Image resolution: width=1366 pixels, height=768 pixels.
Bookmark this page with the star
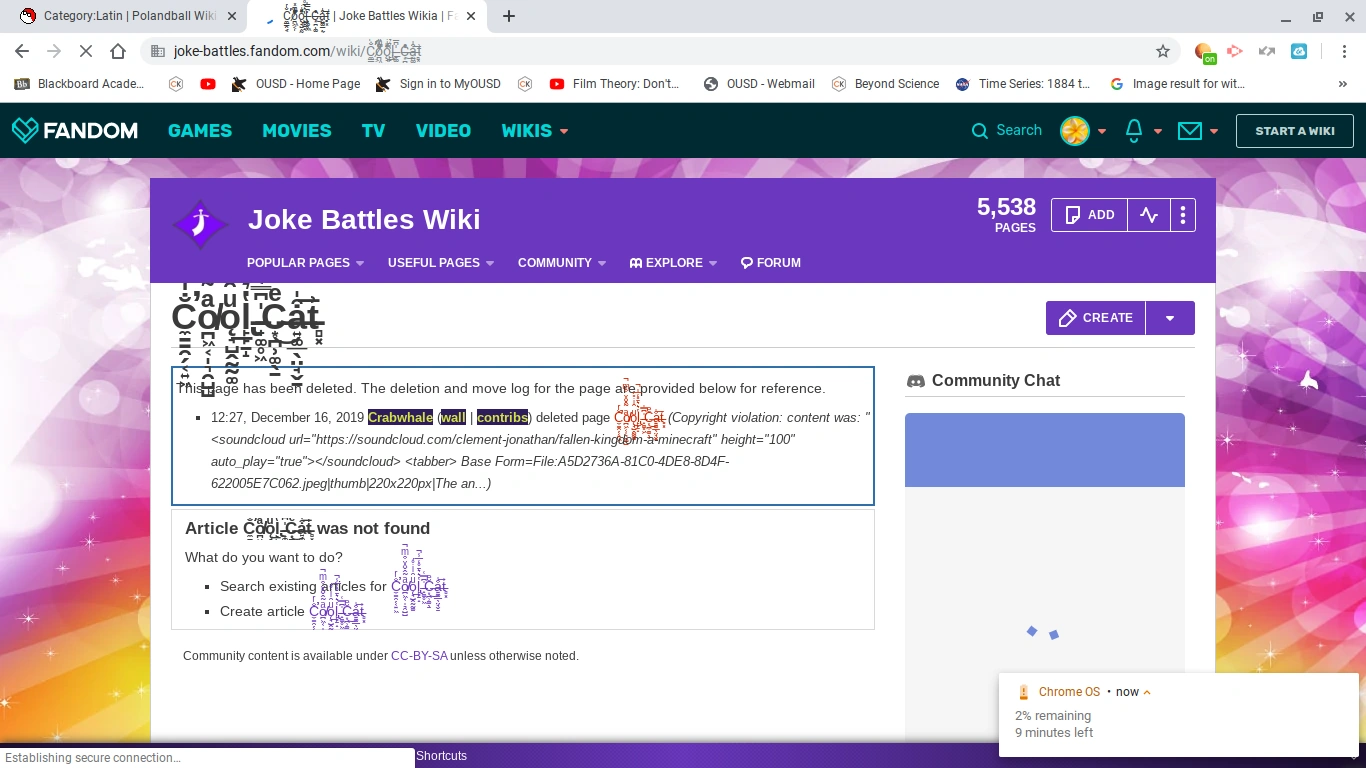coord(1163,51)
